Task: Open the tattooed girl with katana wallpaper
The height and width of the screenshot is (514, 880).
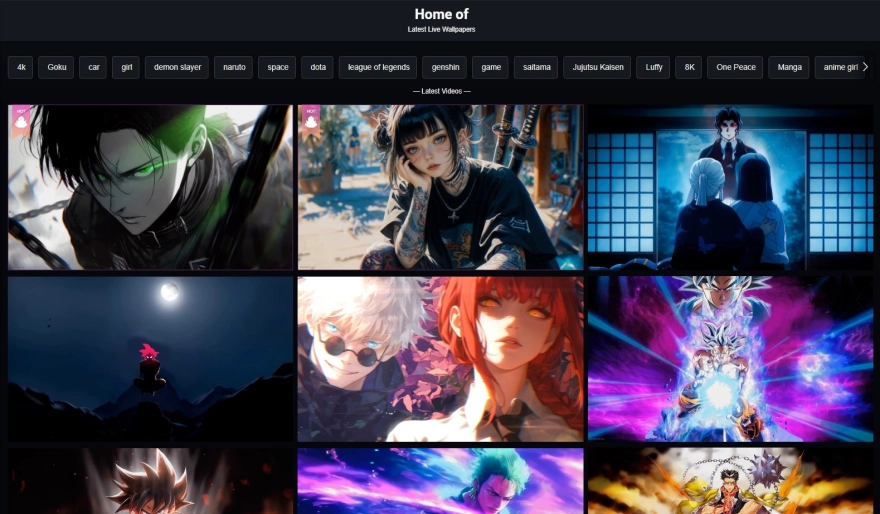Action: click(x=440, y=187)
